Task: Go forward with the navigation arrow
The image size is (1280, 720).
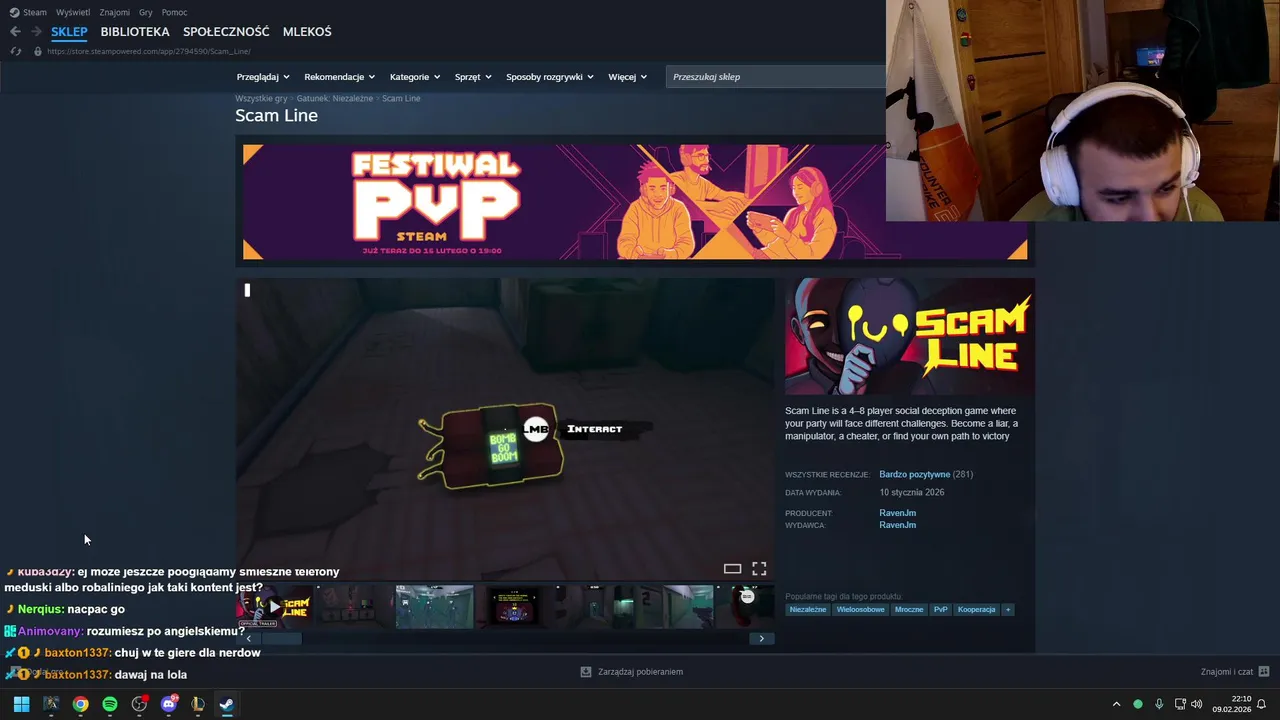Action: click(36, 32)
